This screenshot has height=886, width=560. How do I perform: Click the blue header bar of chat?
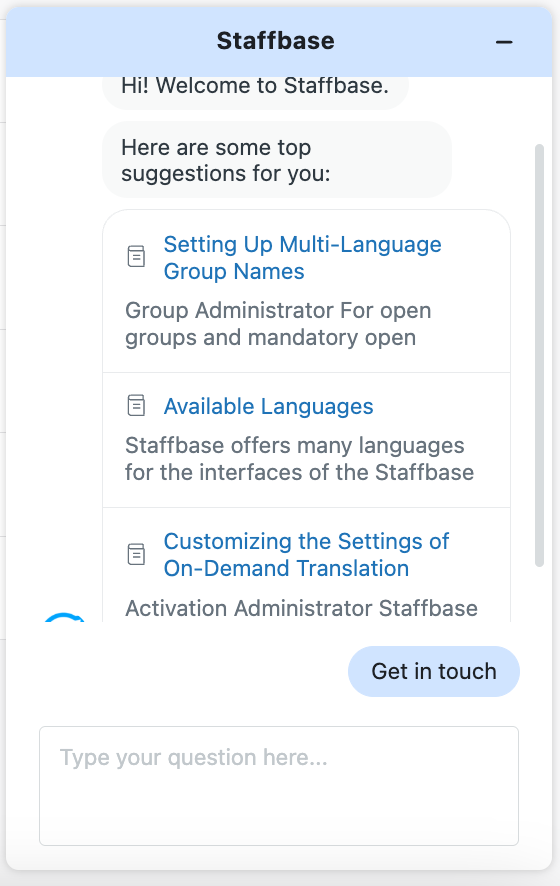(279, 42)
